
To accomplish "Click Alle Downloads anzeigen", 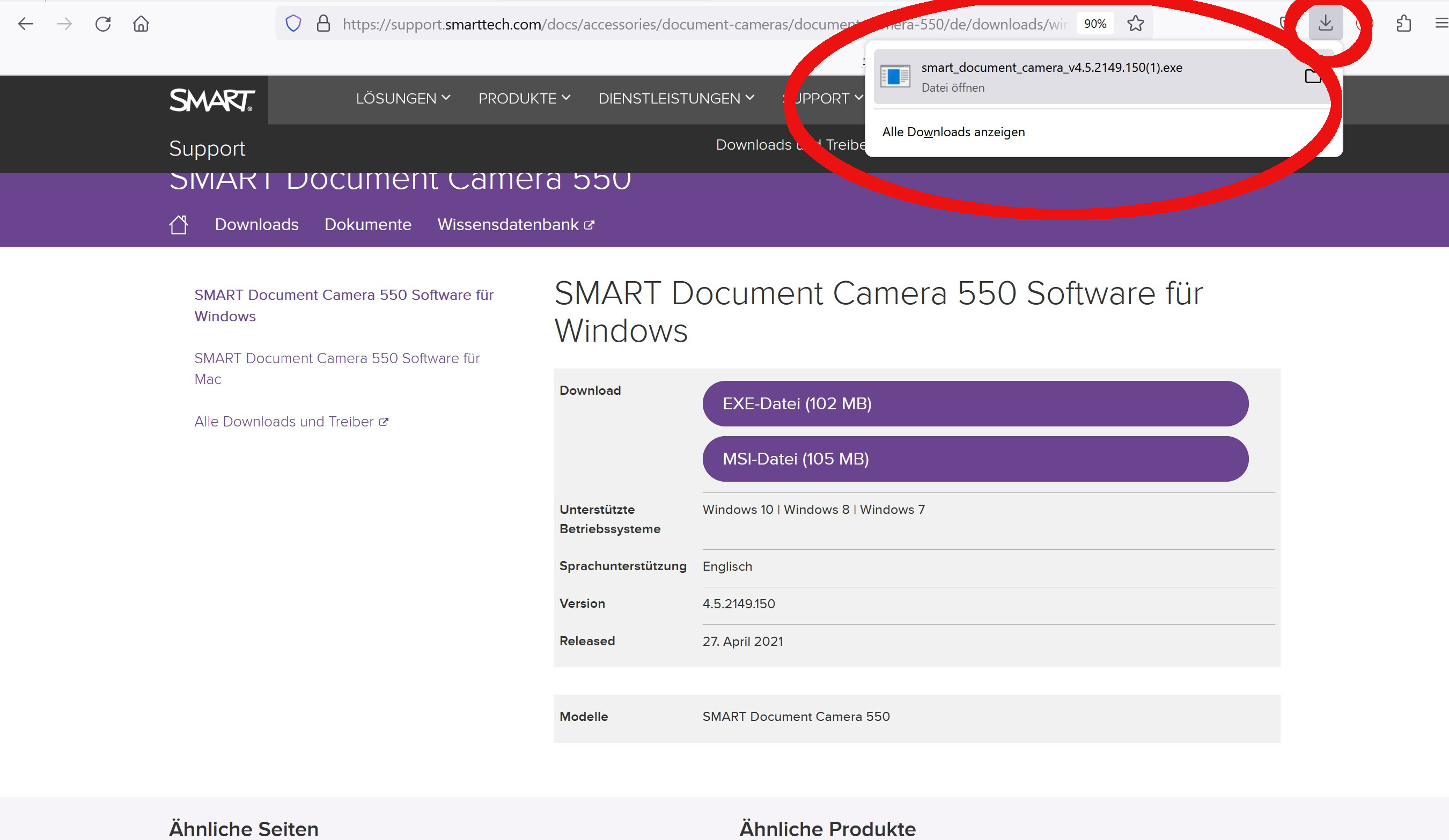I will pos(953,132).
